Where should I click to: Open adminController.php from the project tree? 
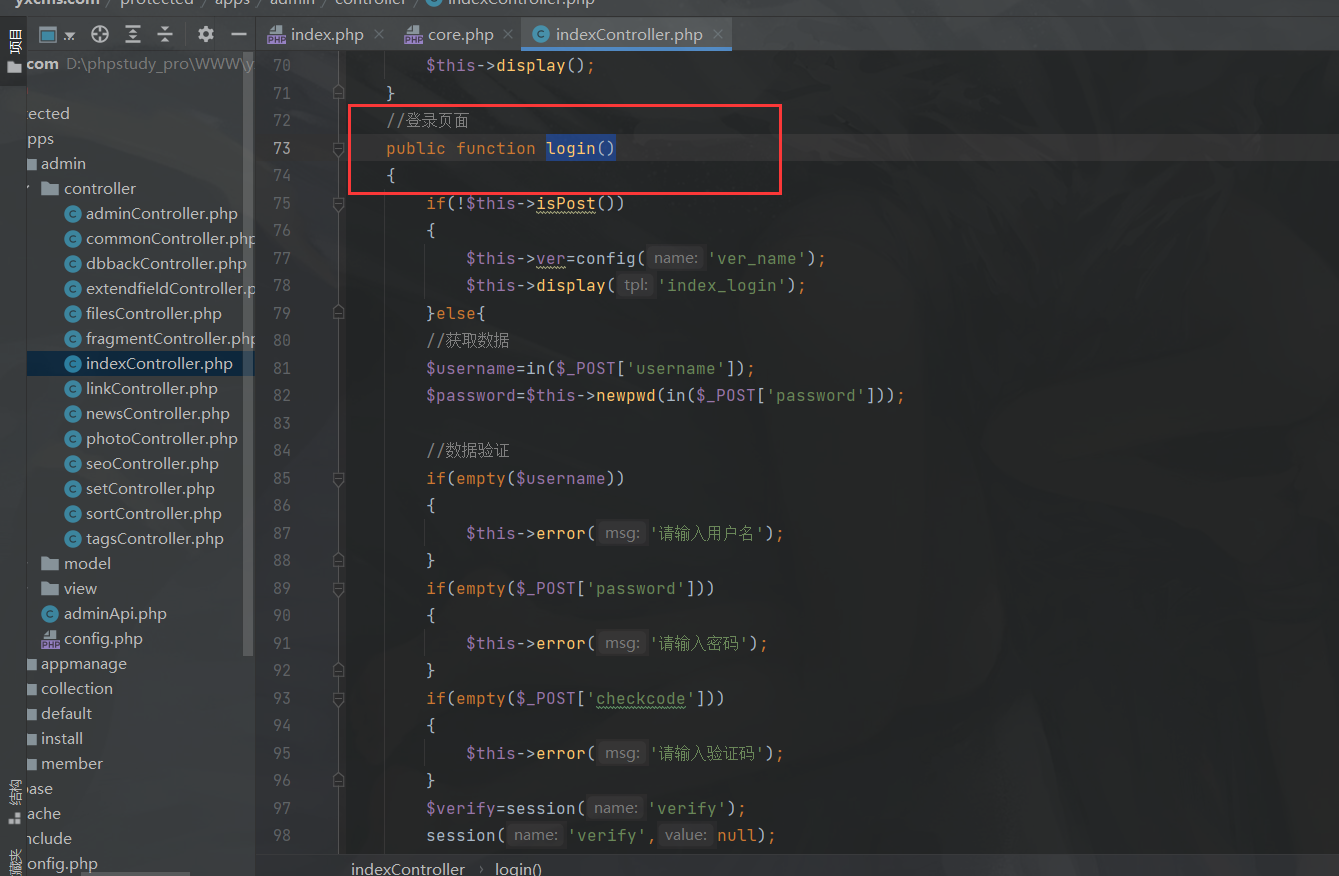tap(161, 213)
